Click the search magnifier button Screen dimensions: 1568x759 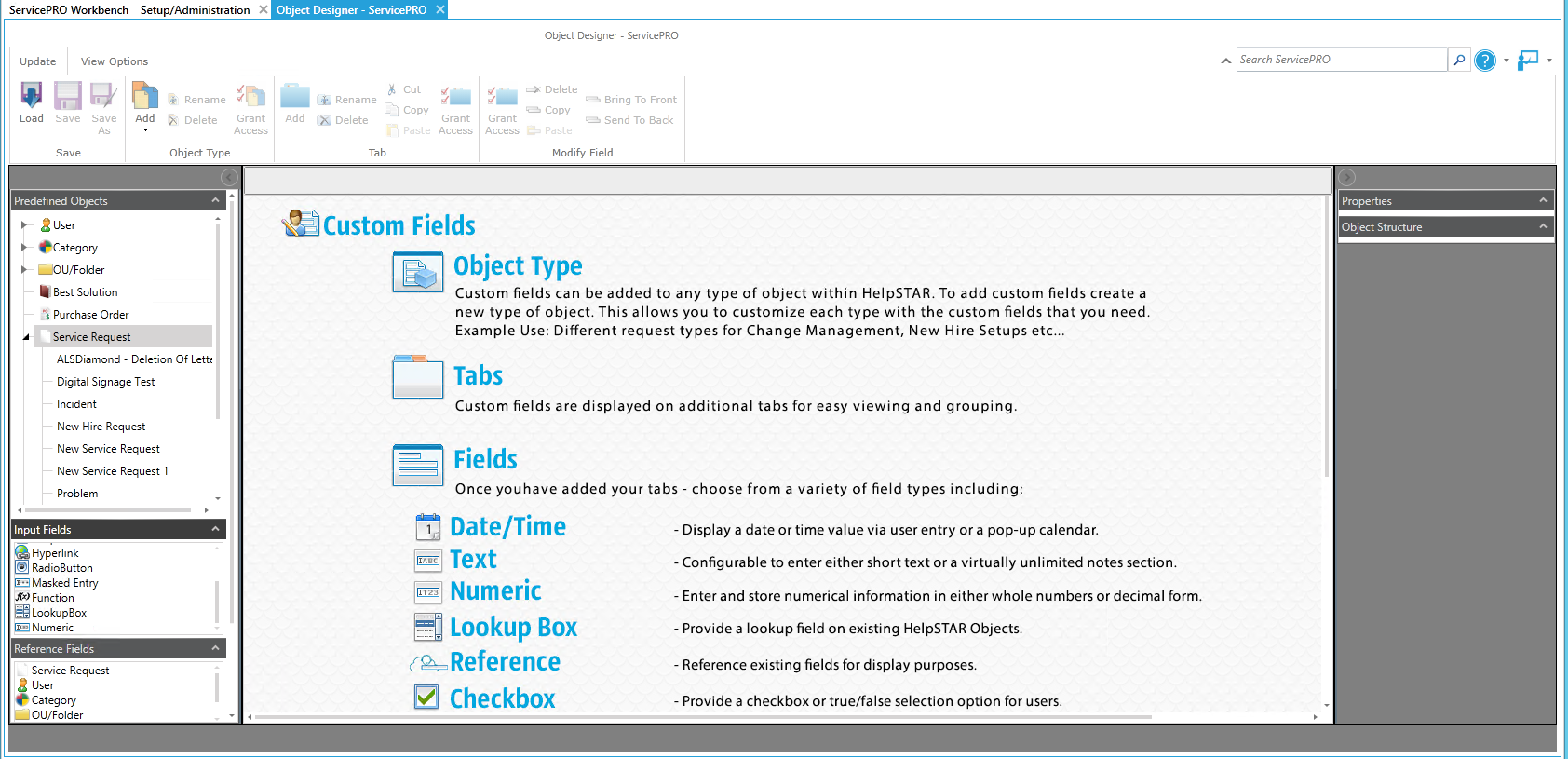[x=1459, y=60]
